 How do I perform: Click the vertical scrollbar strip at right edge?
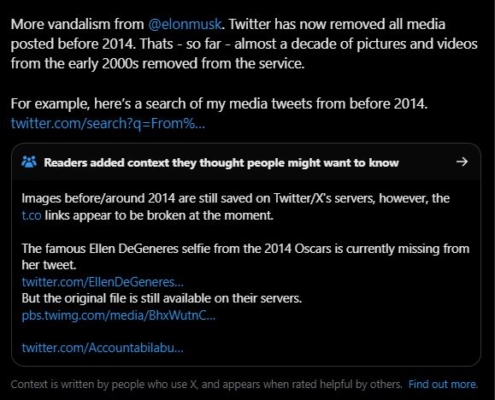pos(493,200)
